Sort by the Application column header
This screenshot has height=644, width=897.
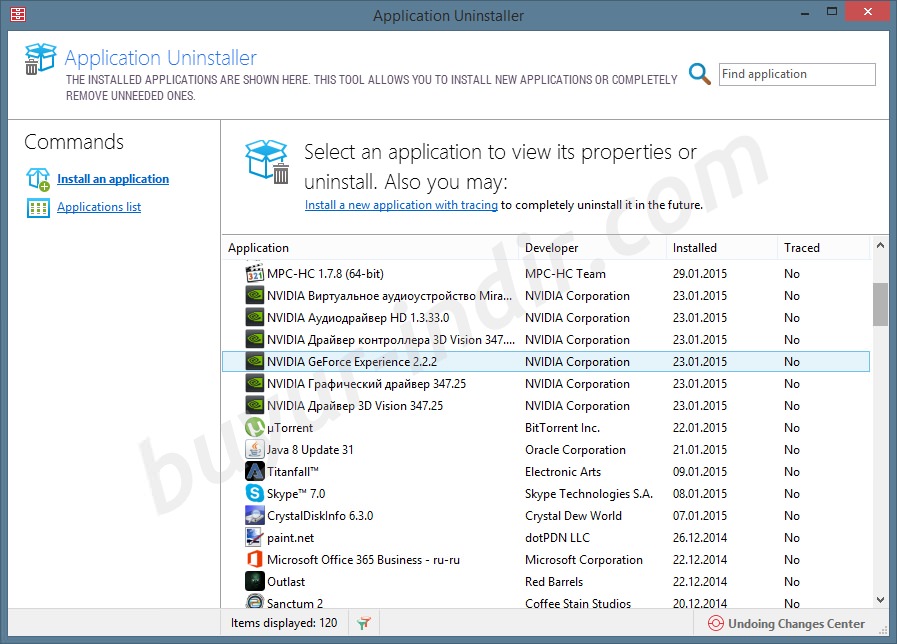pos(370,248)
